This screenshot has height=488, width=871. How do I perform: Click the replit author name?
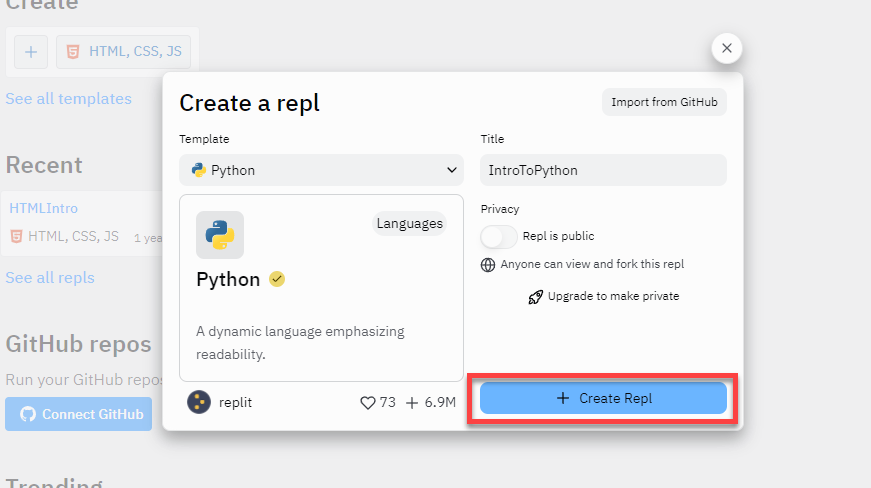coord(236,403)
